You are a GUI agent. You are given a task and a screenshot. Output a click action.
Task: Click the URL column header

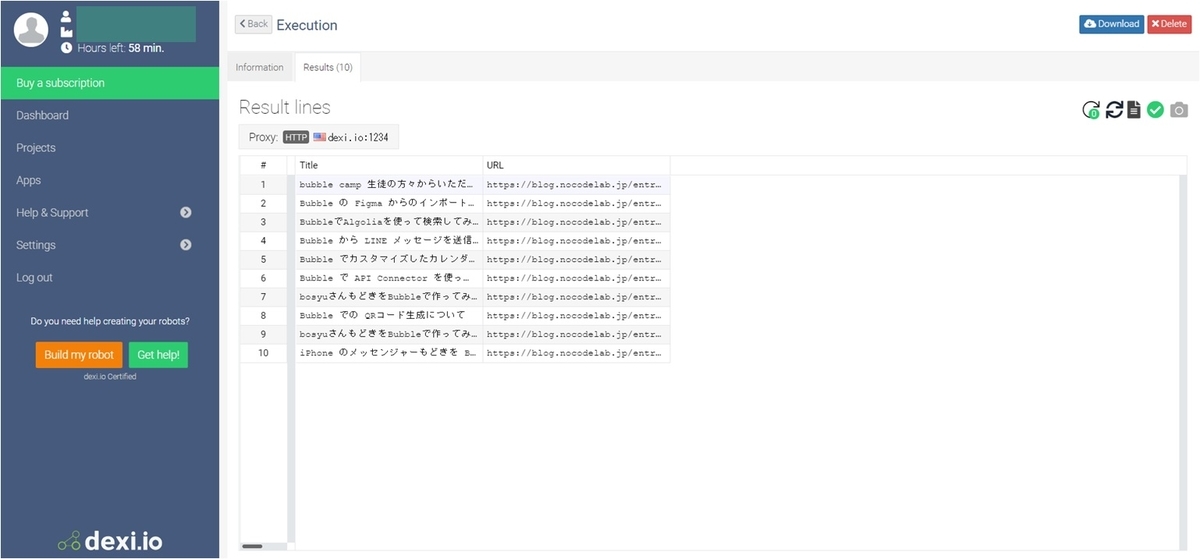576,165
